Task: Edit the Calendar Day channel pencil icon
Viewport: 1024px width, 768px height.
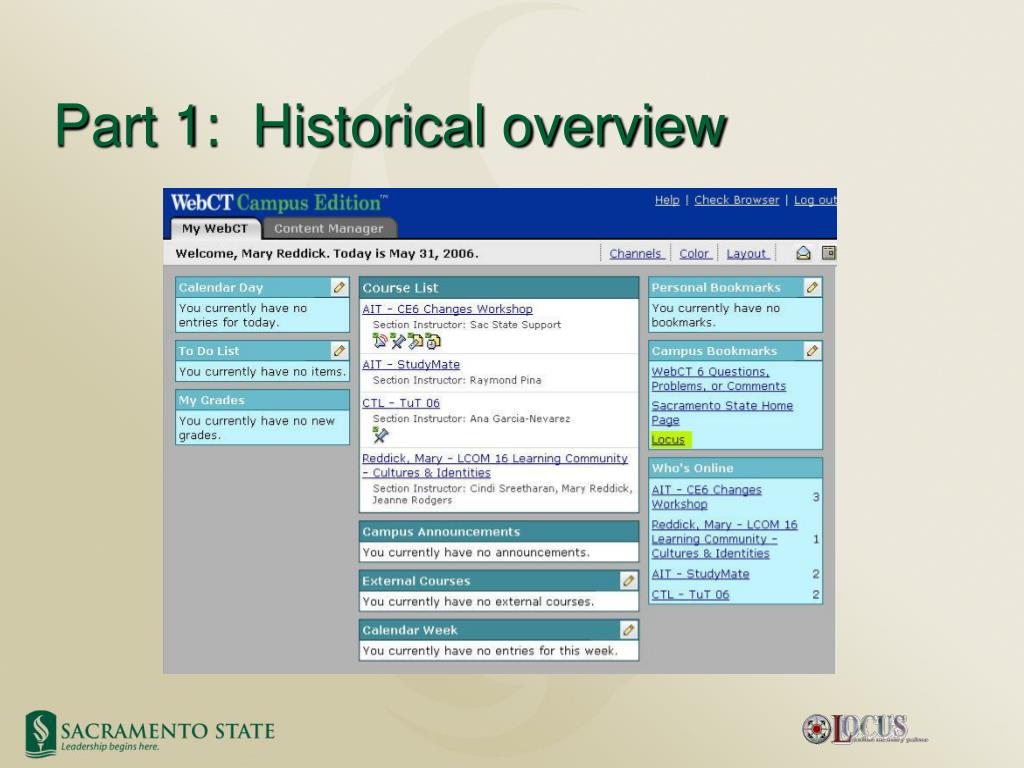Action: pyautogui.click(x=339, y=287)
